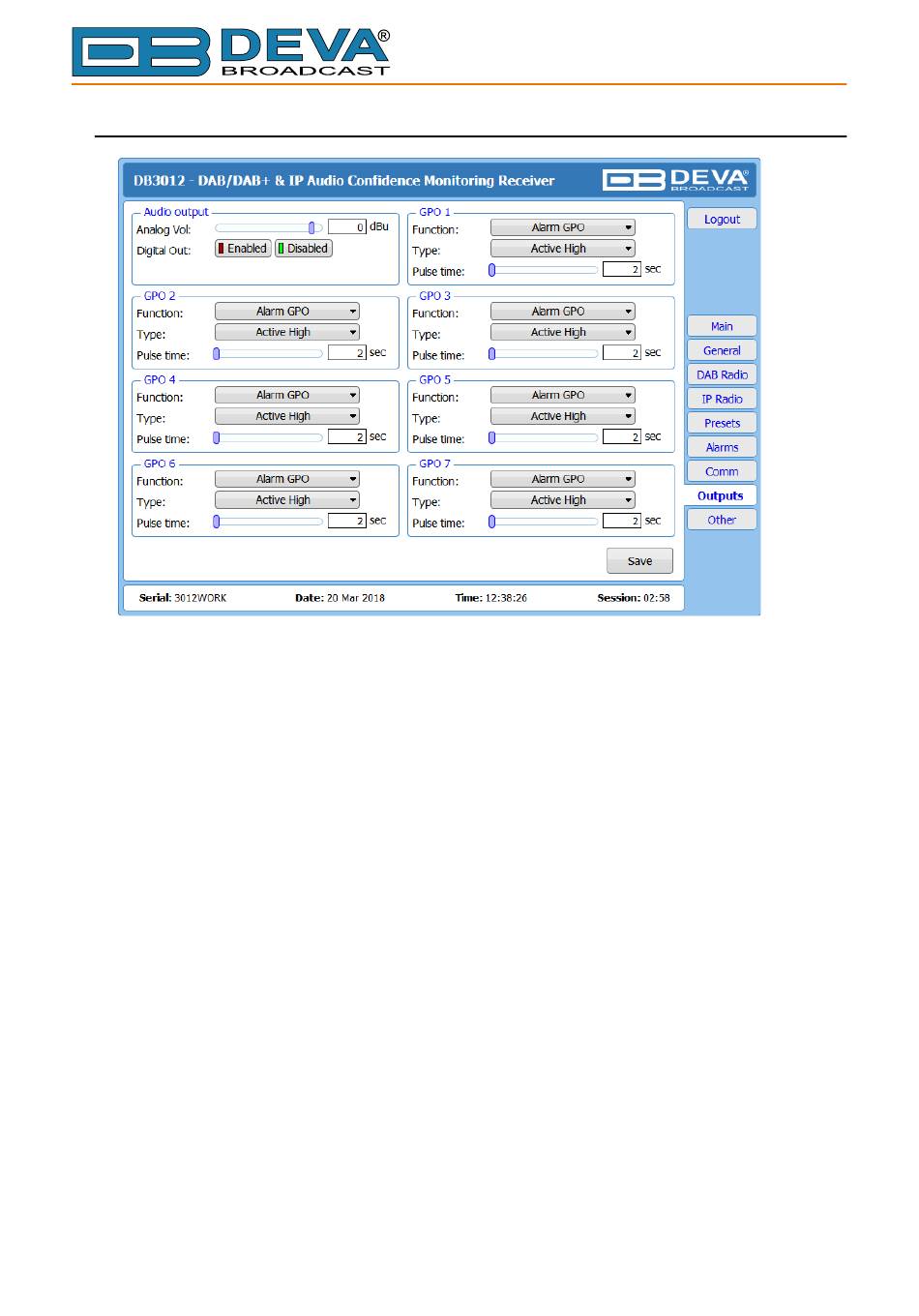This screenshot has width=919, height=1316.
Task: Click the GPO 4 Pulse time slider
Action: (269, 438)
